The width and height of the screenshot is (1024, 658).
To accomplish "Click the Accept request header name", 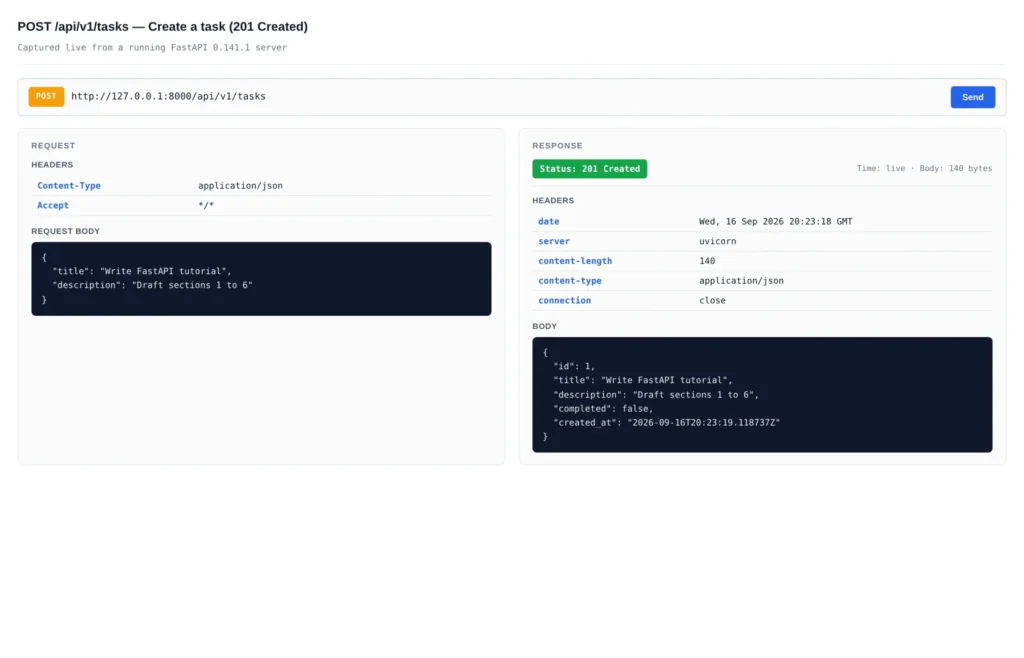I will pyautogui.click(x=53, y=206).
